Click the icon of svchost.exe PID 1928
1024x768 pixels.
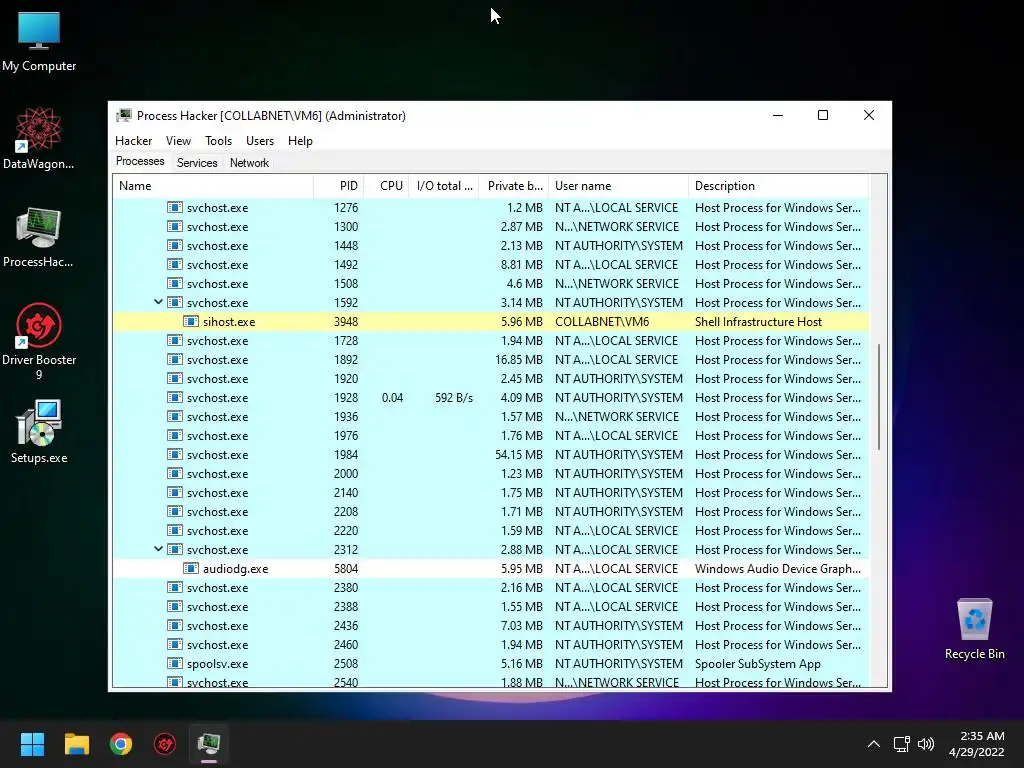click(x=174, y=398)
